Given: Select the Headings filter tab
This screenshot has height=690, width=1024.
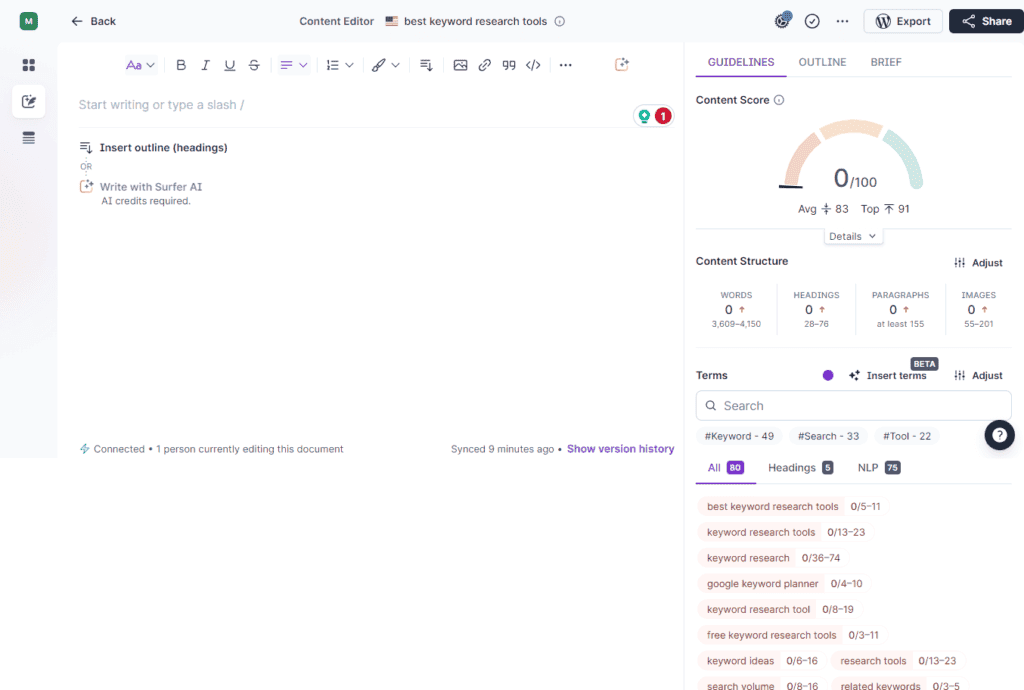Looking at the screenshot, I should (x=793, y=467).
